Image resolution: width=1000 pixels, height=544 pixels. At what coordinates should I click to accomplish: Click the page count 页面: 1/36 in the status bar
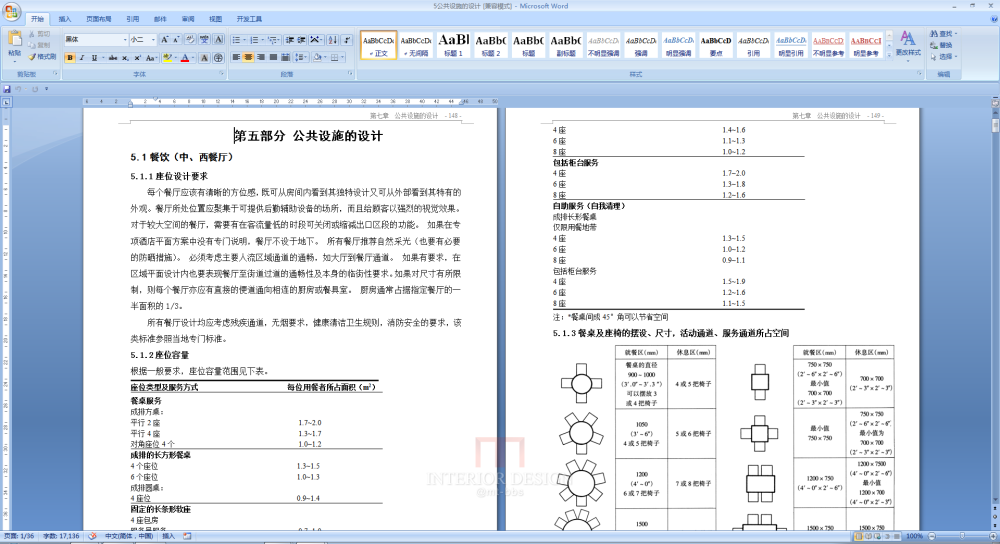[18, 536]
